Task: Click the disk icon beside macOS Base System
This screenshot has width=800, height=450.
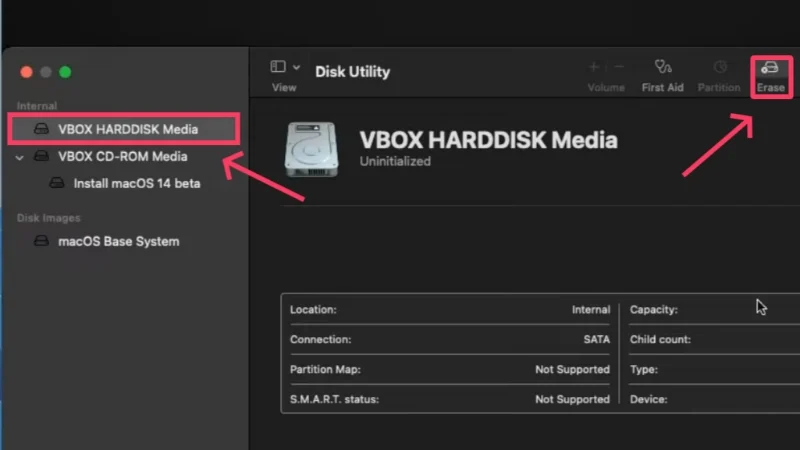Action: click(41, 241)
